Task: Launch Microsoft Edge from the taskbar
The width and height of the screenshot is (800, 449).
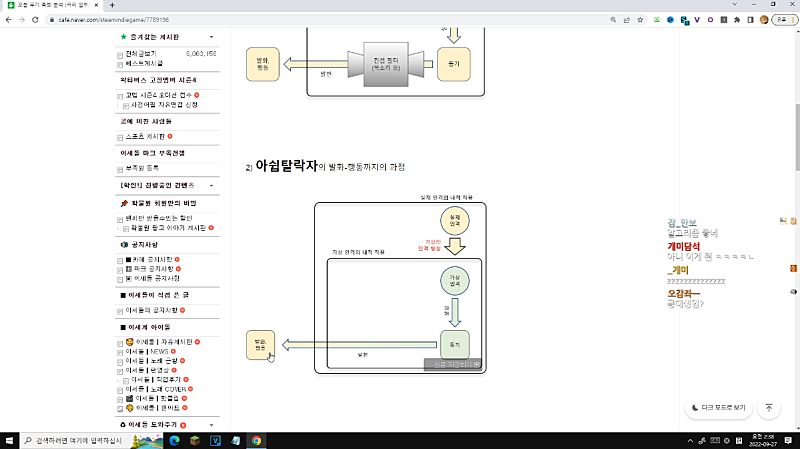Action: pyautogui.click(x=174, y=440)
